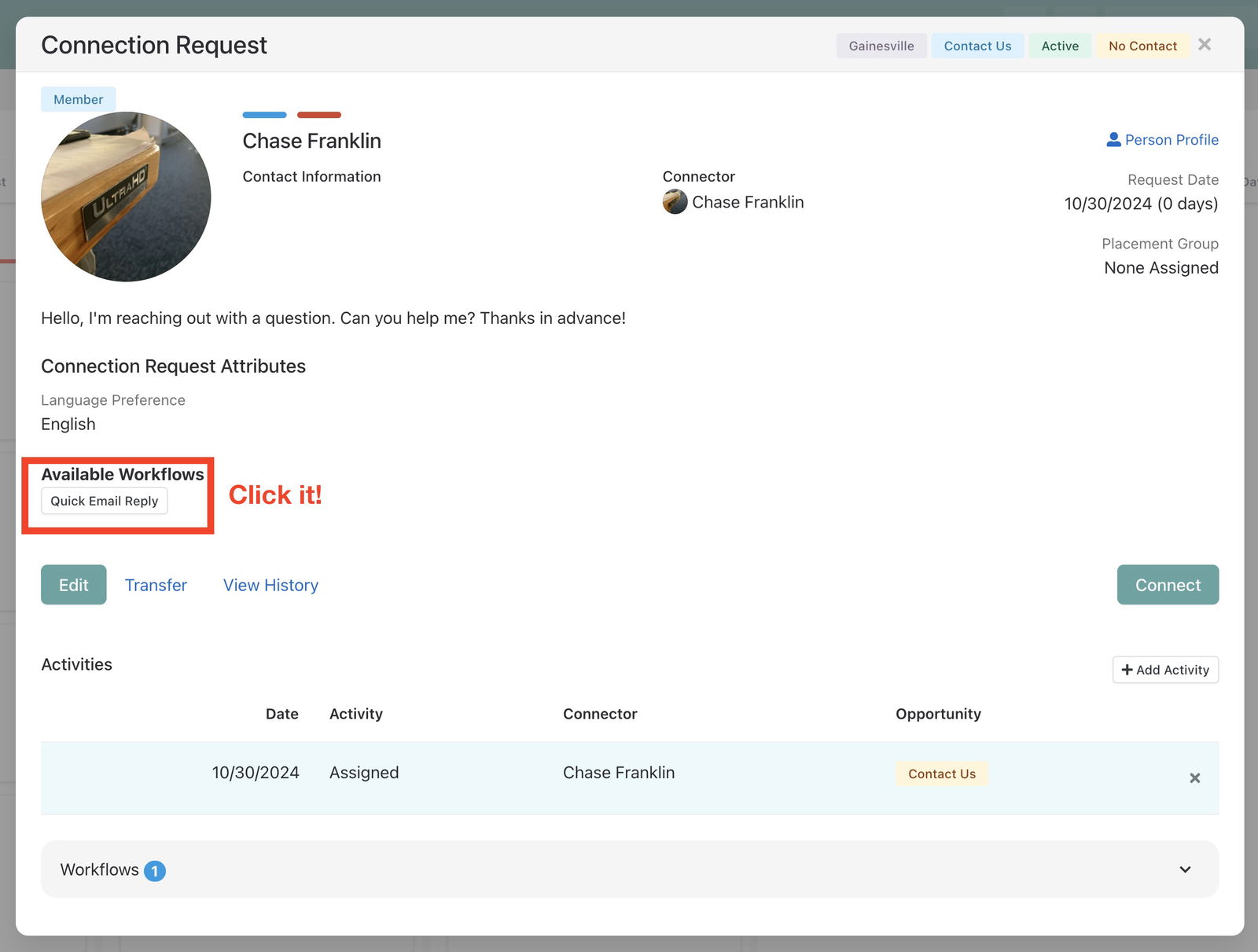Delete the Assigned activity row
Viewport: 1258px width, 952px height.
coord(1194,778)
